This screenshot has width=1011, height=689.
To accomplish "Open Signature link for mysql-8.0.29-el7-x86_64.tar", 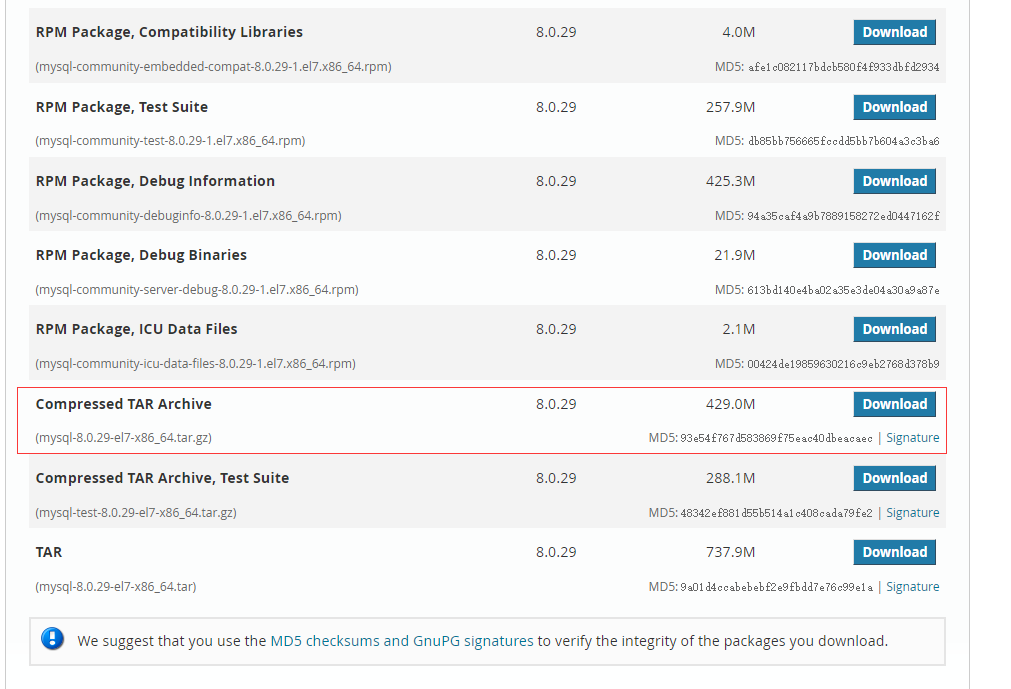I will [x=912, y=587].
